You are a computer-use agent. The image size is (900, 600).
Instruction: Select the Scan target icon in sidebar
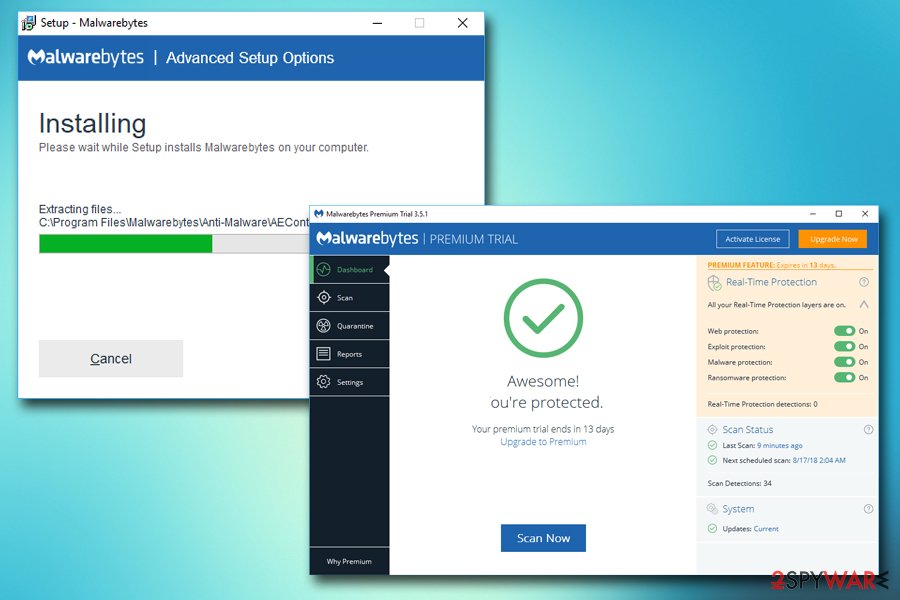click(x=324, y=297)
